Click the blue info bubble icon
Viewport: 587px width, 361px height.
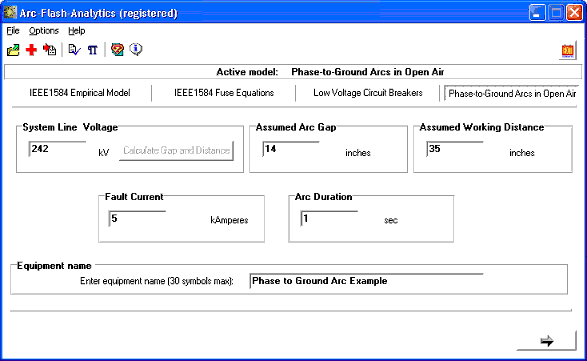(x=136, y=49)
